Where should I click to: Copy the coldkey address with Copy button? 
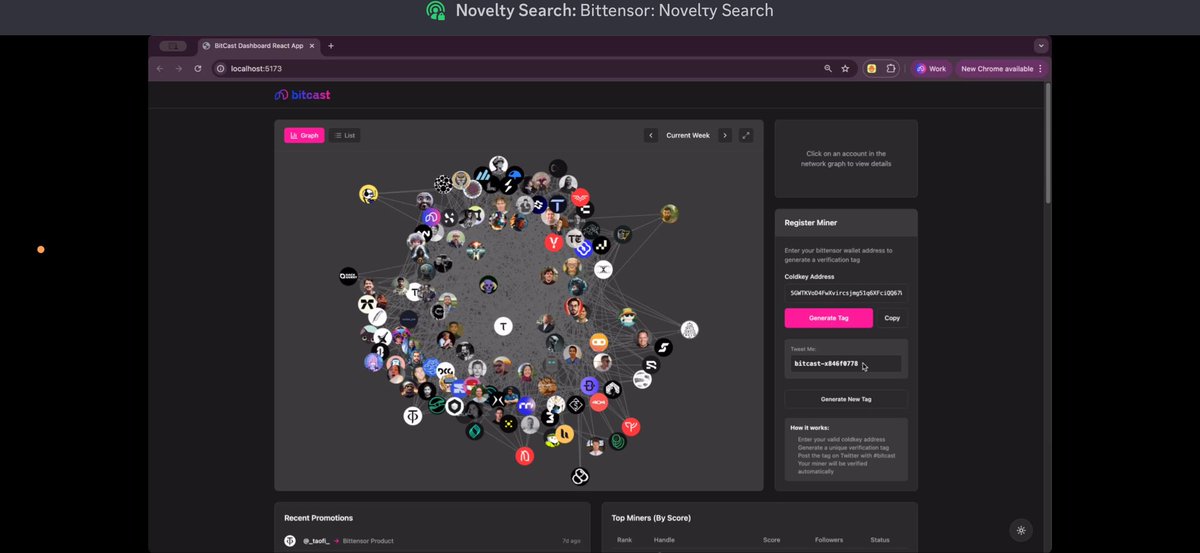coord(892,318)
